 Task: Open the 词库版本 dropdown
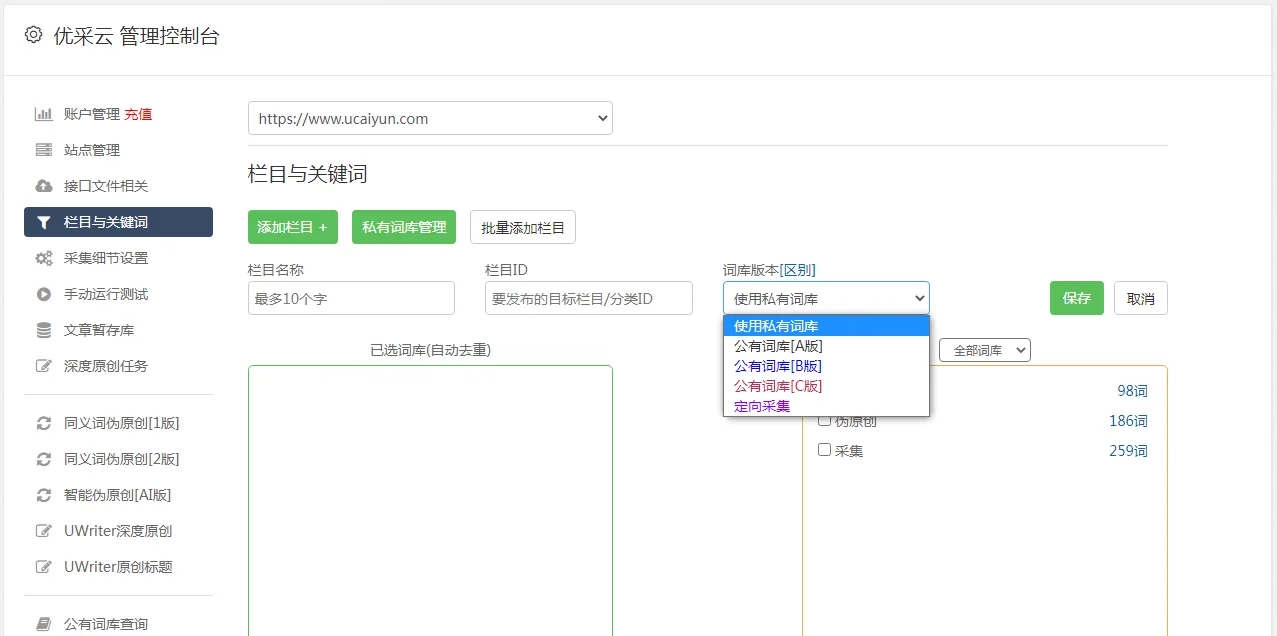coord(825,297)
